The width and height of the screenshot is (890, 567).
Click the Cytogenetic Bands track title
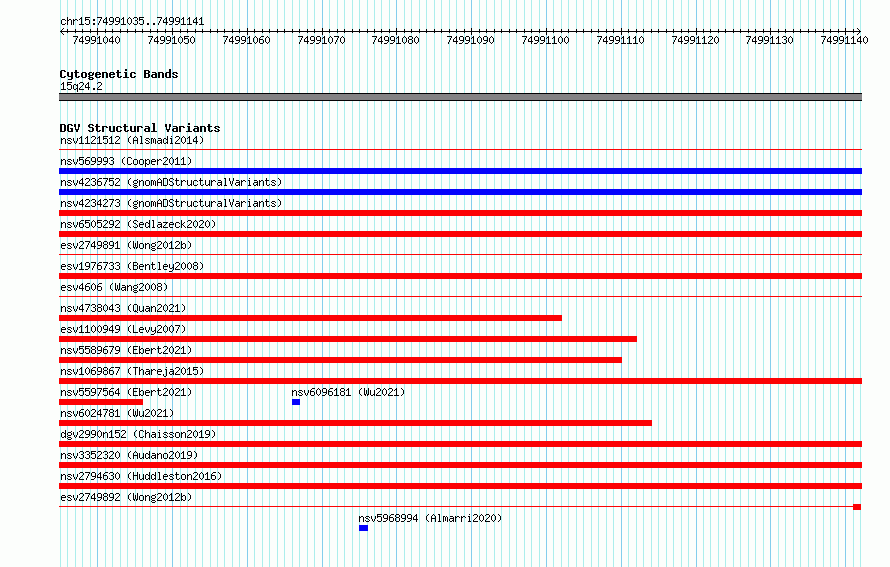(119, 74)
